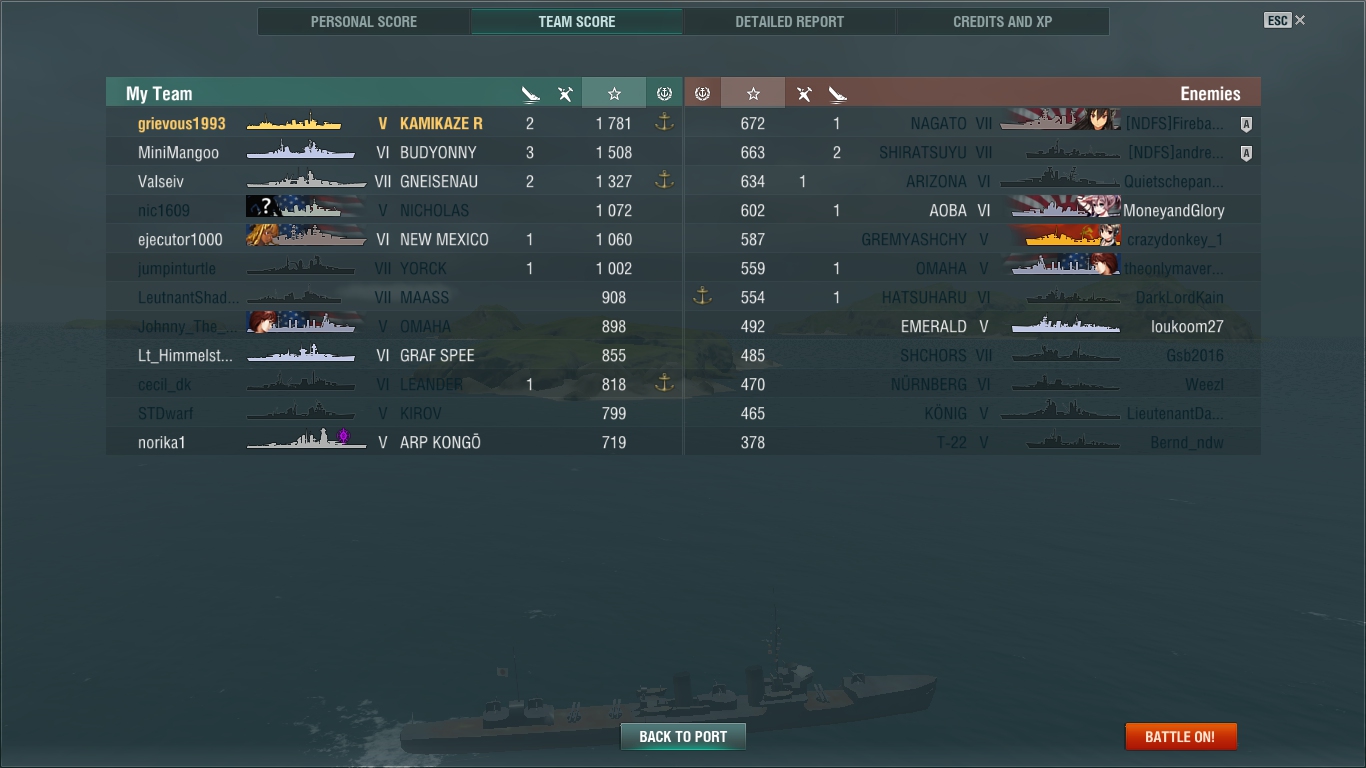Open the Credits and XP tab

(1002, 21)
